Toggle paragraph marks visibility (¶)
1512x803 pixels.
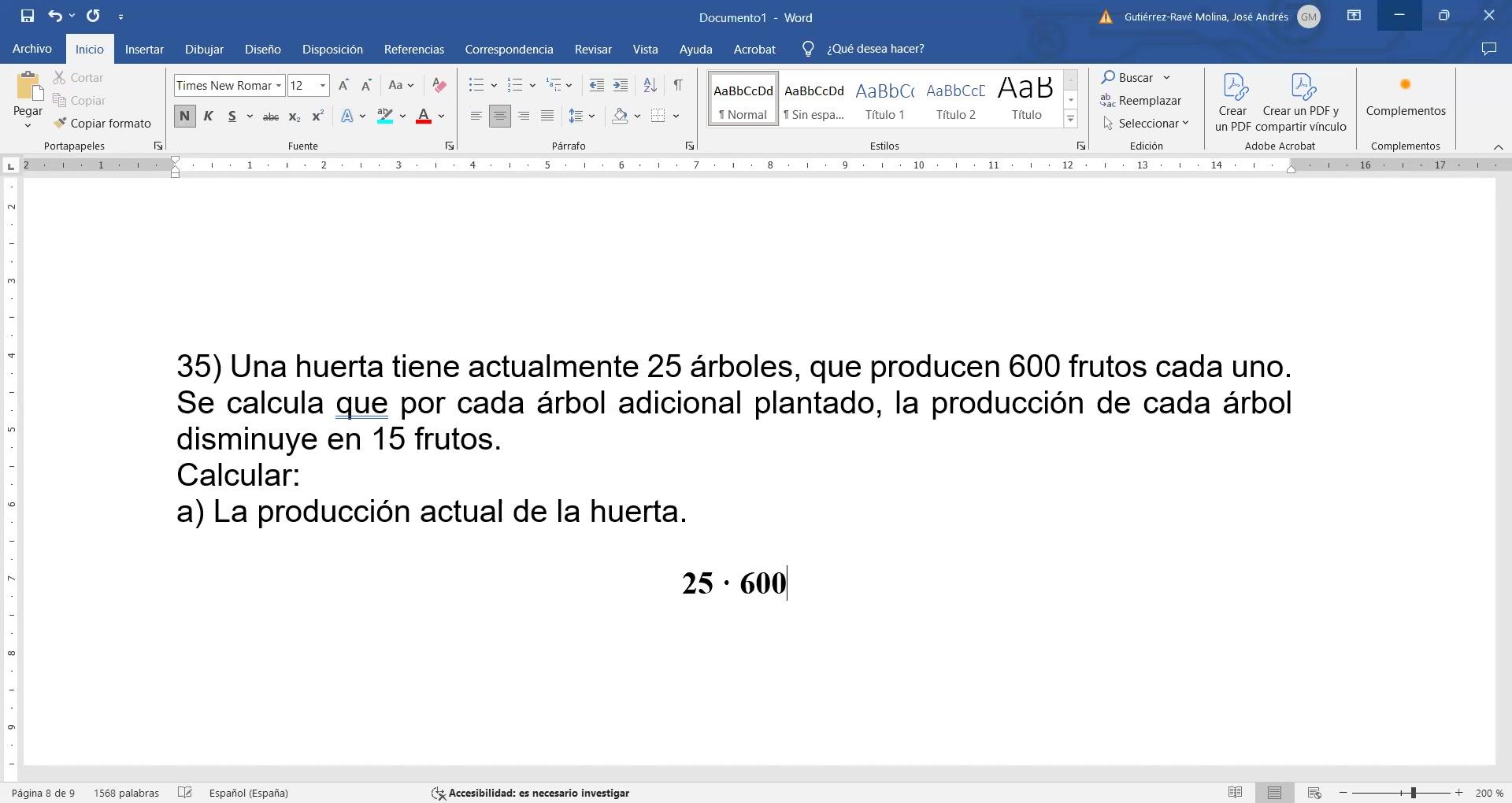pyautogui.click(x=677, y=85)
